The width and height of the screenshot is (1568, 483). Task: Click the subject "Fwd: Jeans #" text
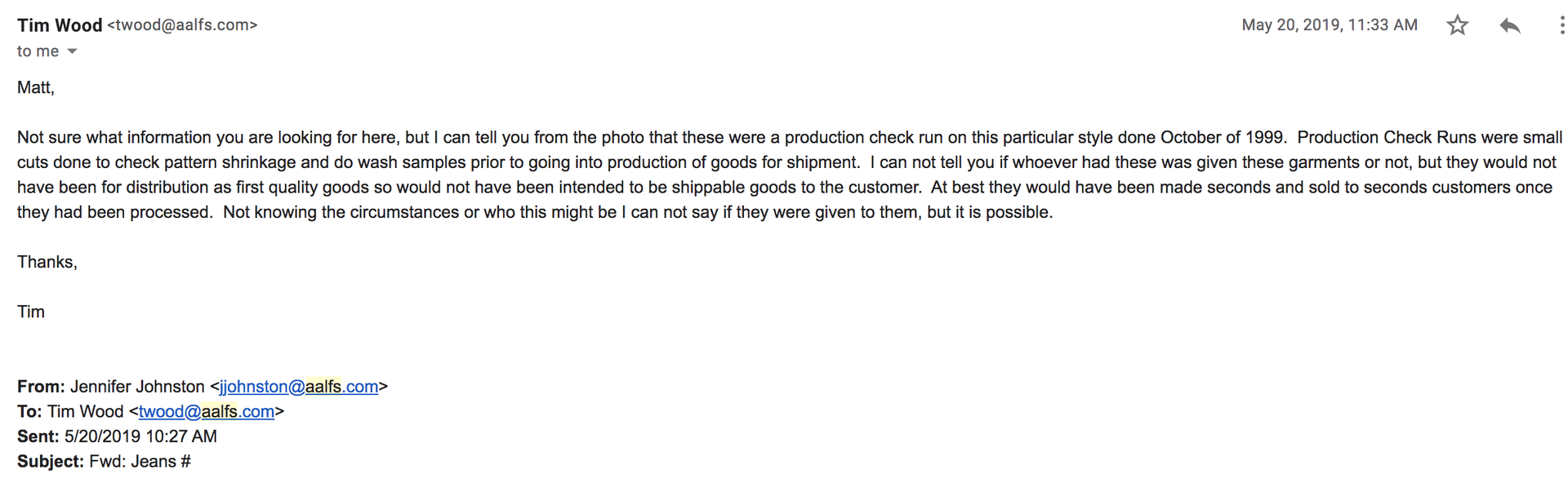pyautogui.click(x=140, y=462)
